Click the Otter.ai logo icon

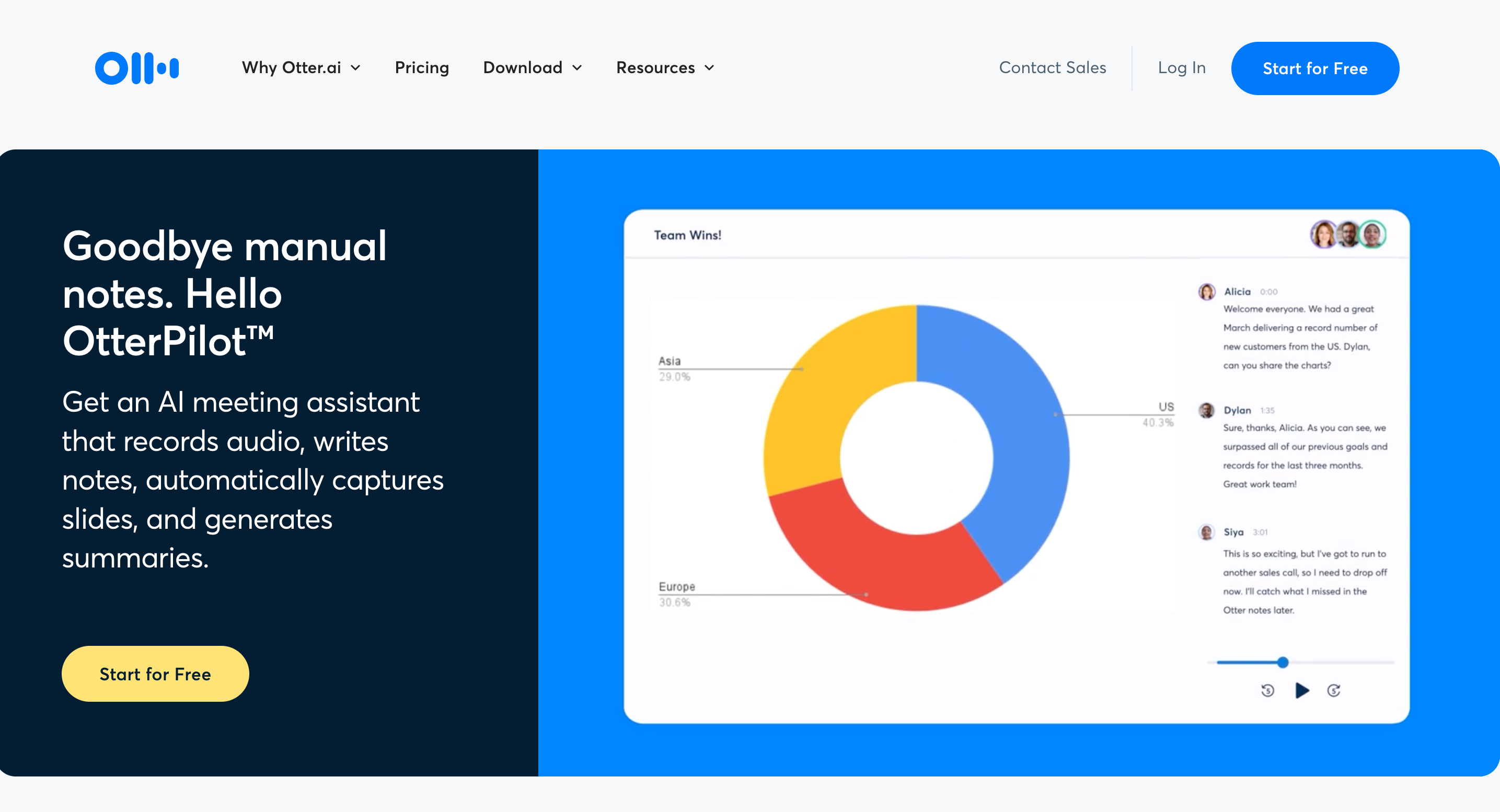137,68
